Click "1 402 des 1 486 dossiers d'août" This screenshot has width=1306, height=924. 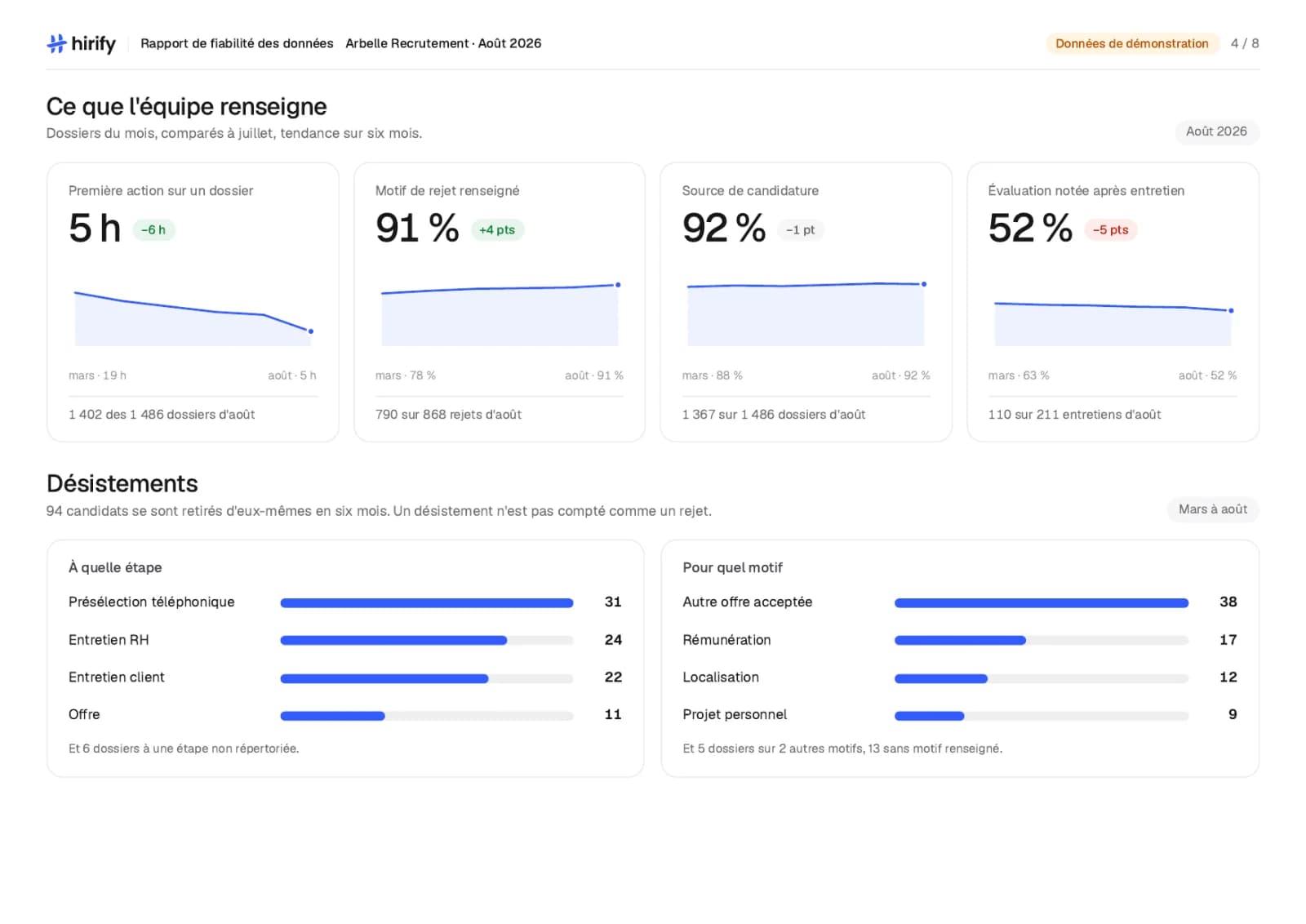[x=162, y=415]
